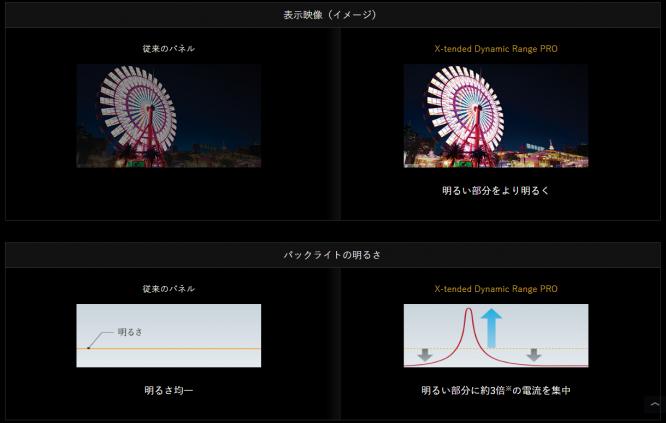
Task: Click the right gray downward arrow
Action: (x=534, y=355)
